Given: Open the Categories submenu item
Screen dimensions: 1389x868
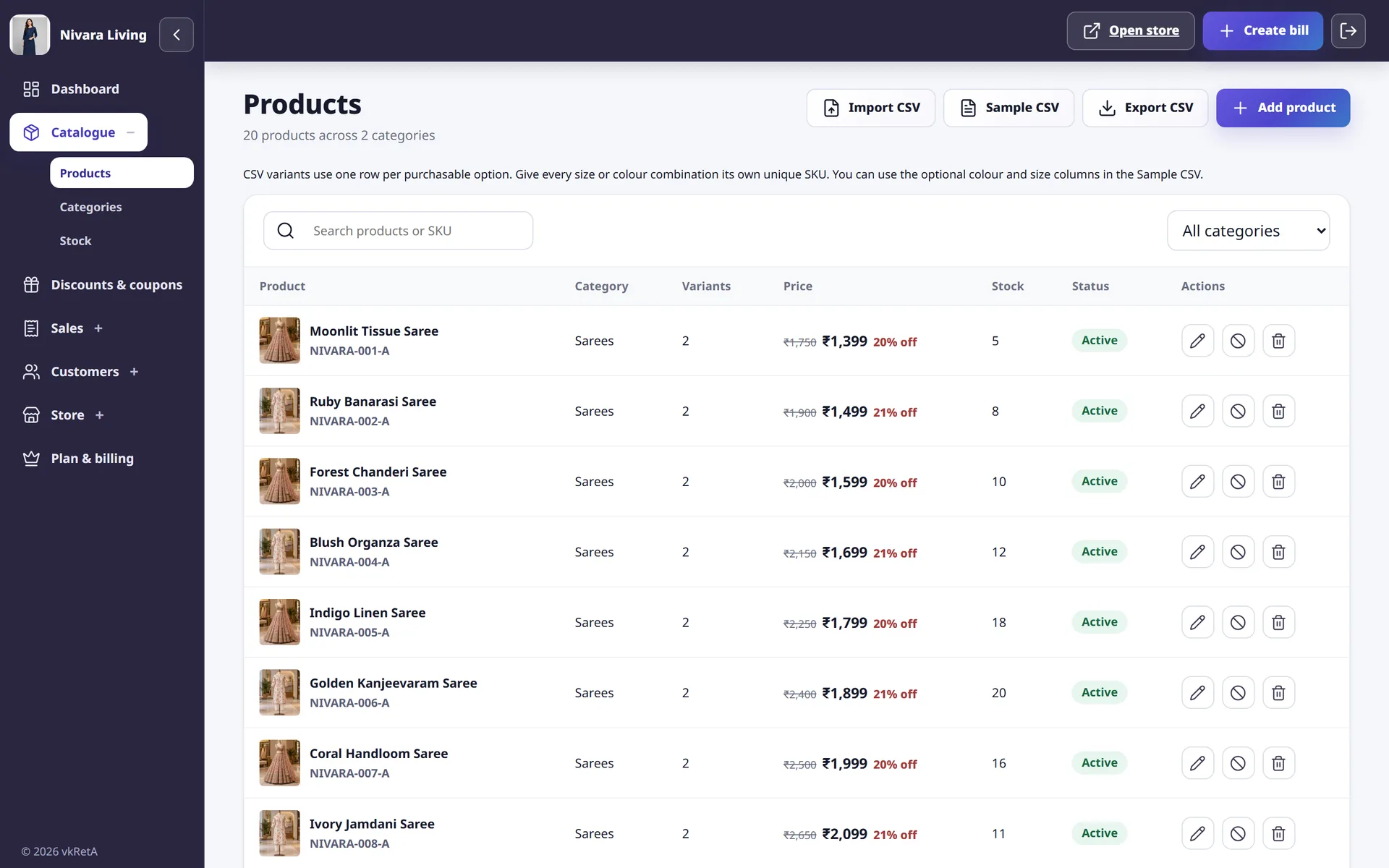Looking at the screenshot, I should [x=90, y=207].
